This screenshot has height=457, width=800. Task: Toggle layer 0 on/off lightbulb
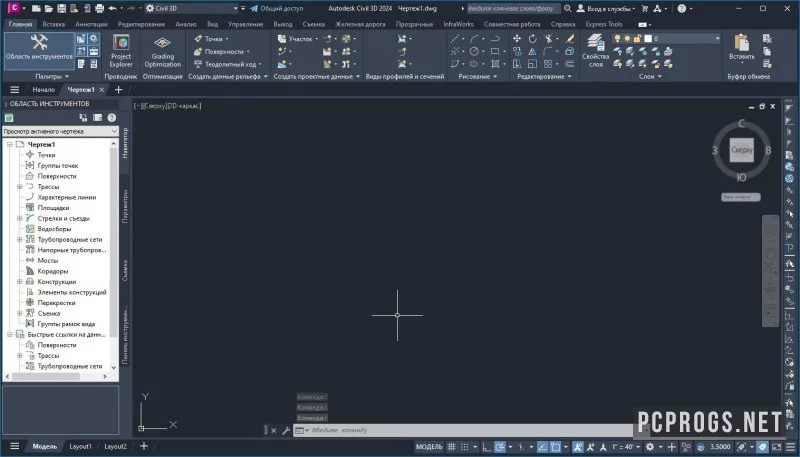click(617, 39)
